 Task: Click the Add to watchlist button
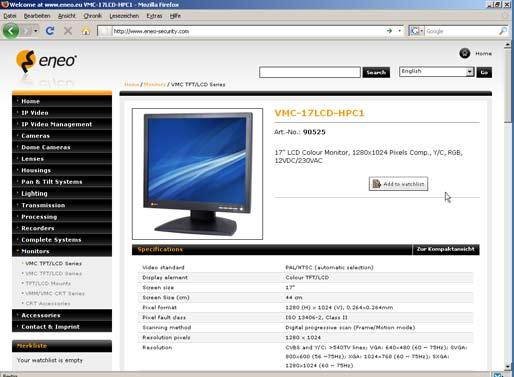[398, 184]
